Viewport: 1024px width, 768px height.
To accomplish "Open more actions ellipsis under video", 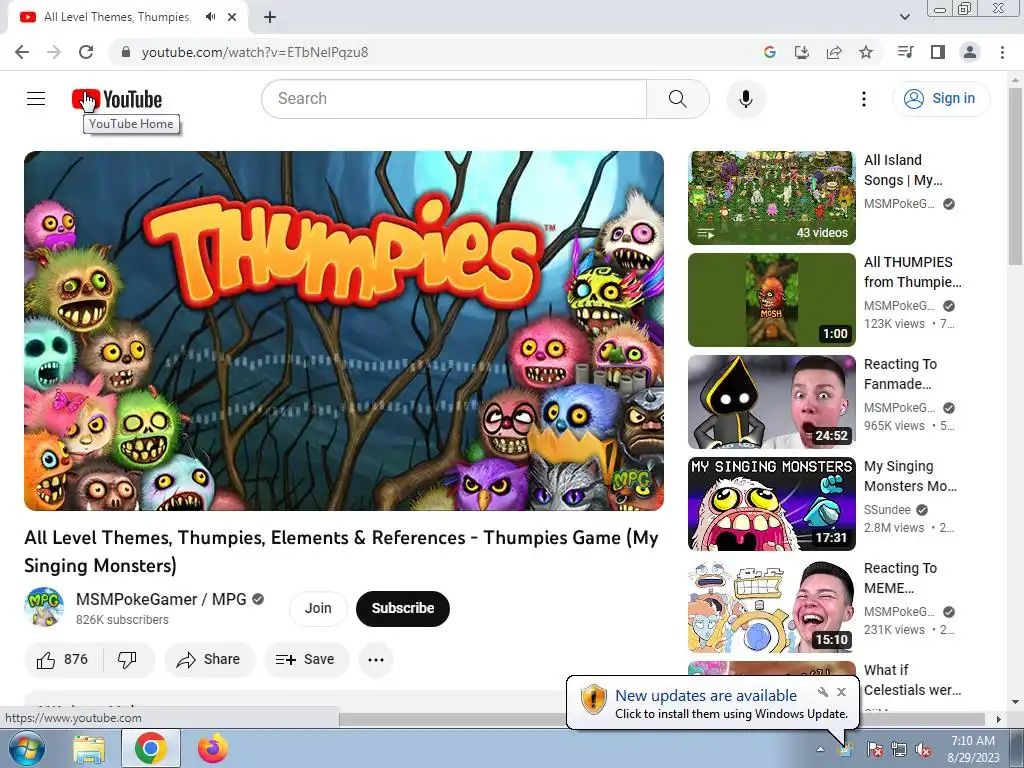I will point(376,660).
